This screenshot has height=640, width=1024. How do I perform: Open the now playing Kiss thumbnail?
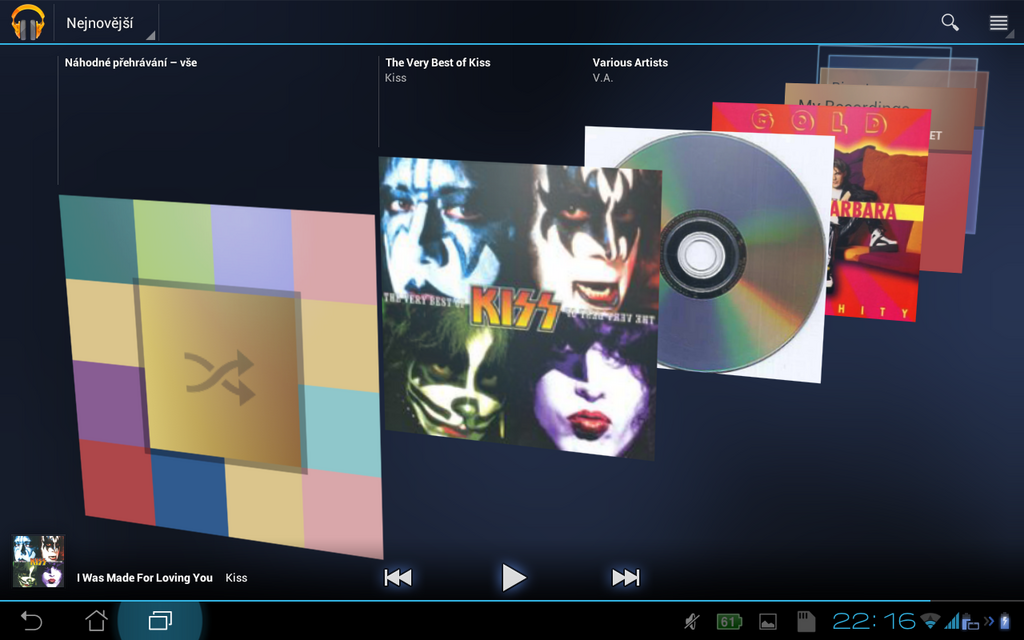pyautogui.click(x=38, y=561)
